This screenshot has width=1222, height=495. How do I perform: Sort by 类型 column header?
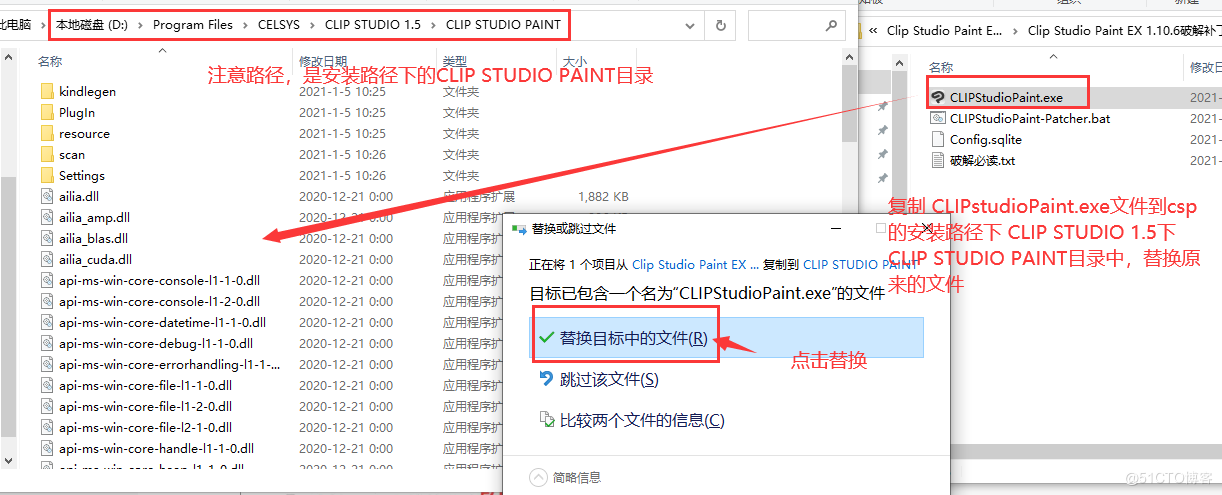point(455,61)
